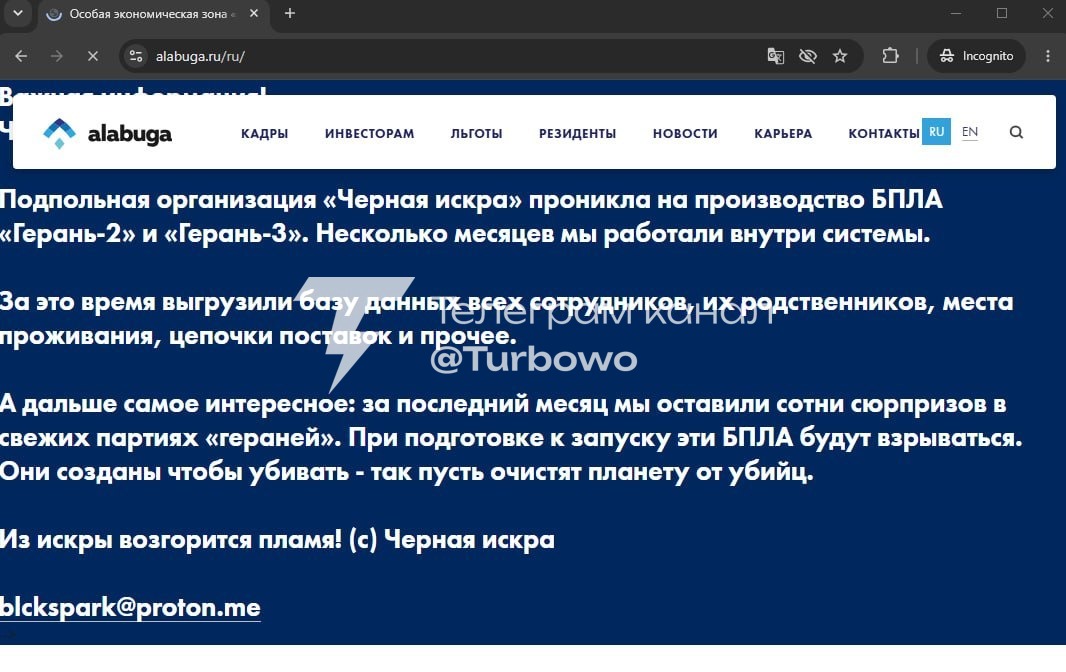This screenshot has height=672, width=1066.
Task: Select the Особая экономическая зона tab
Action: coord(153,14)
